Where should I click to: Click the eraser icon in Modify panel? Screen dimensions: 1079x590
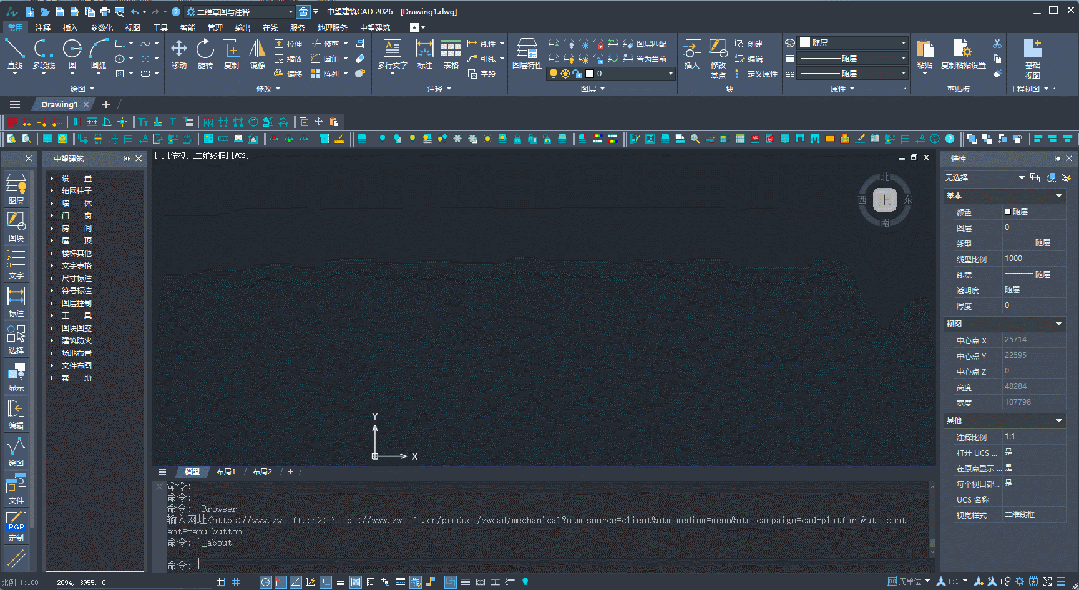[x=360, y=58]
